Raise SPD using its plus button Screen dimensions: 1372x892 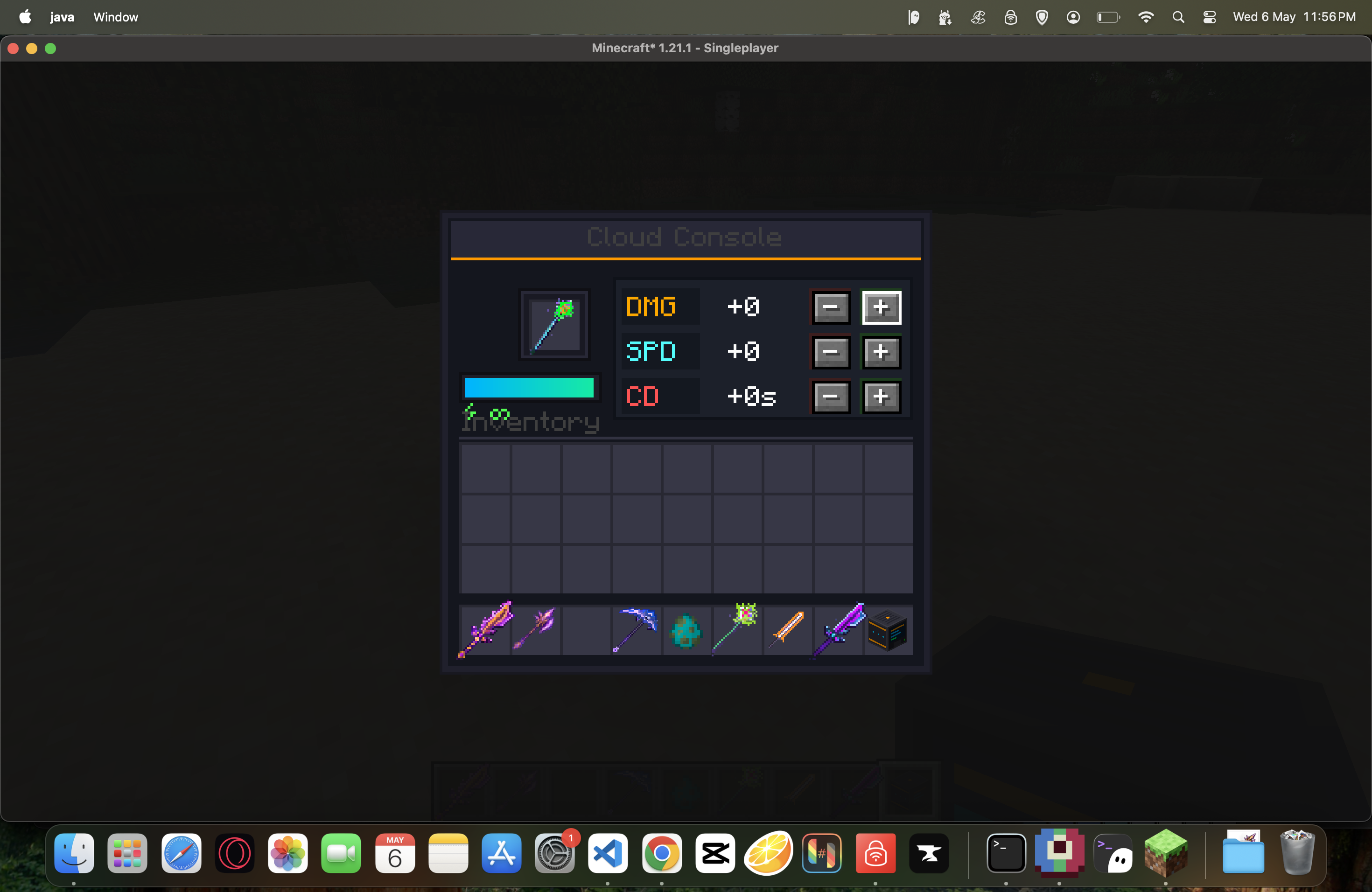[881, 351]
